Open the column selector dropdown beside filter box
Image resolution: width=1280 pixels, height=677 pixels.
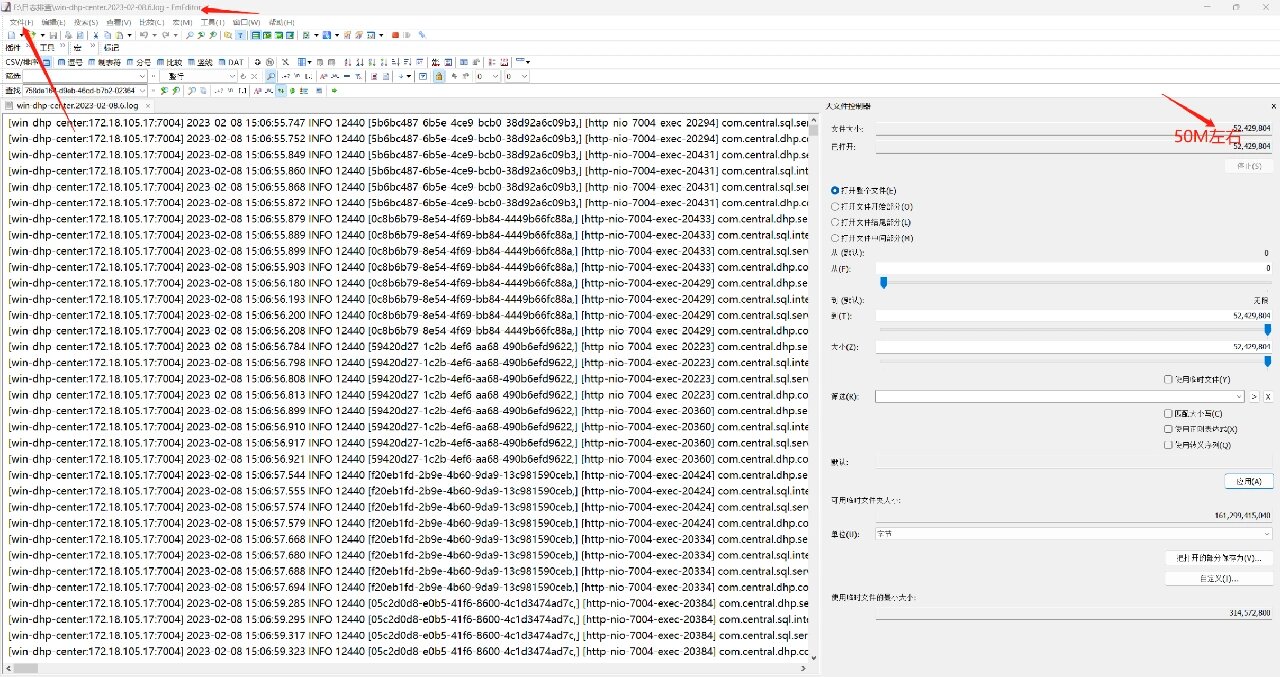[x=233, y=76]
